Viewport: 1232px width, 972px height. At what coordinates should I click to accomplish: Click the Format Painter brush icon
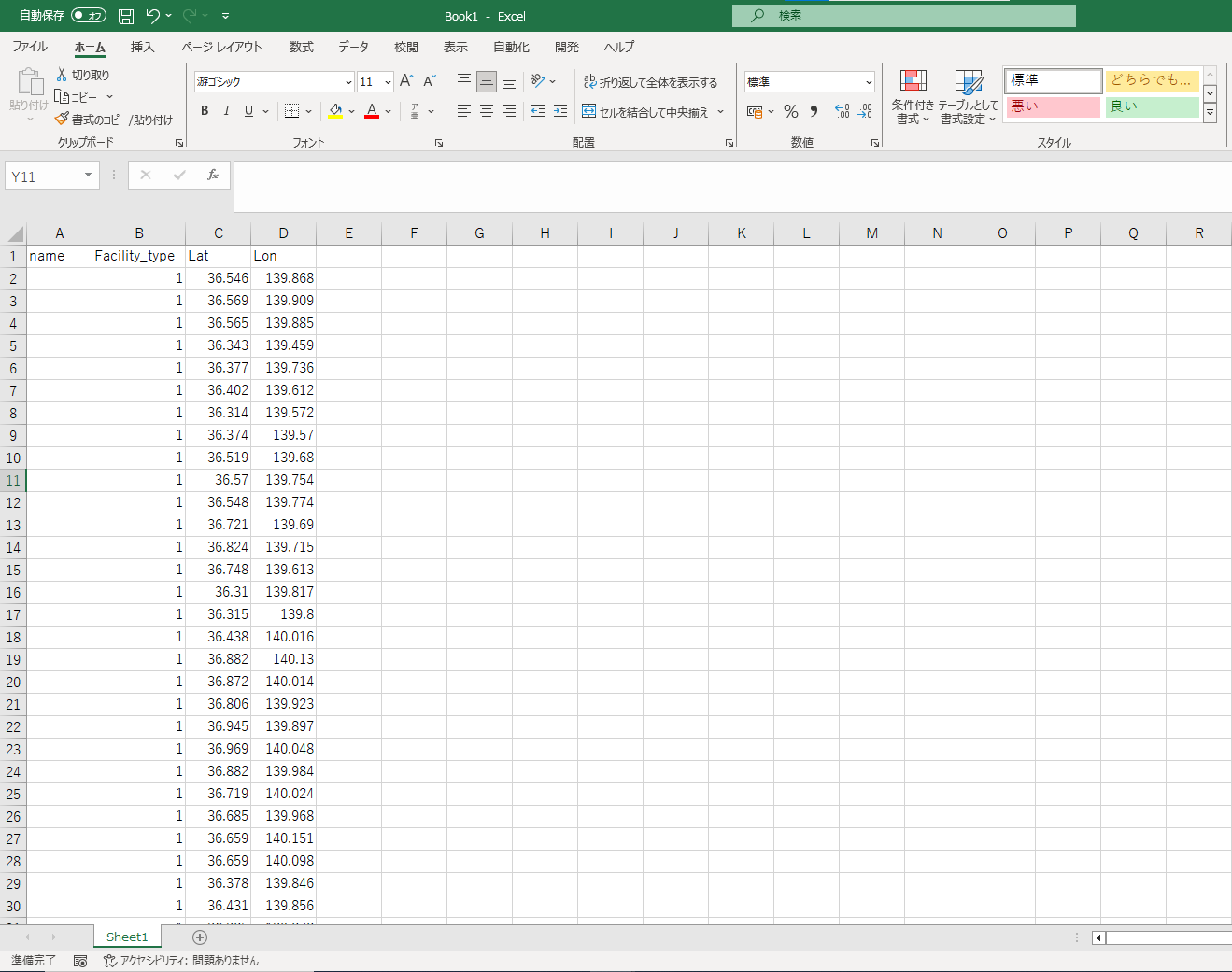point(62,120)
